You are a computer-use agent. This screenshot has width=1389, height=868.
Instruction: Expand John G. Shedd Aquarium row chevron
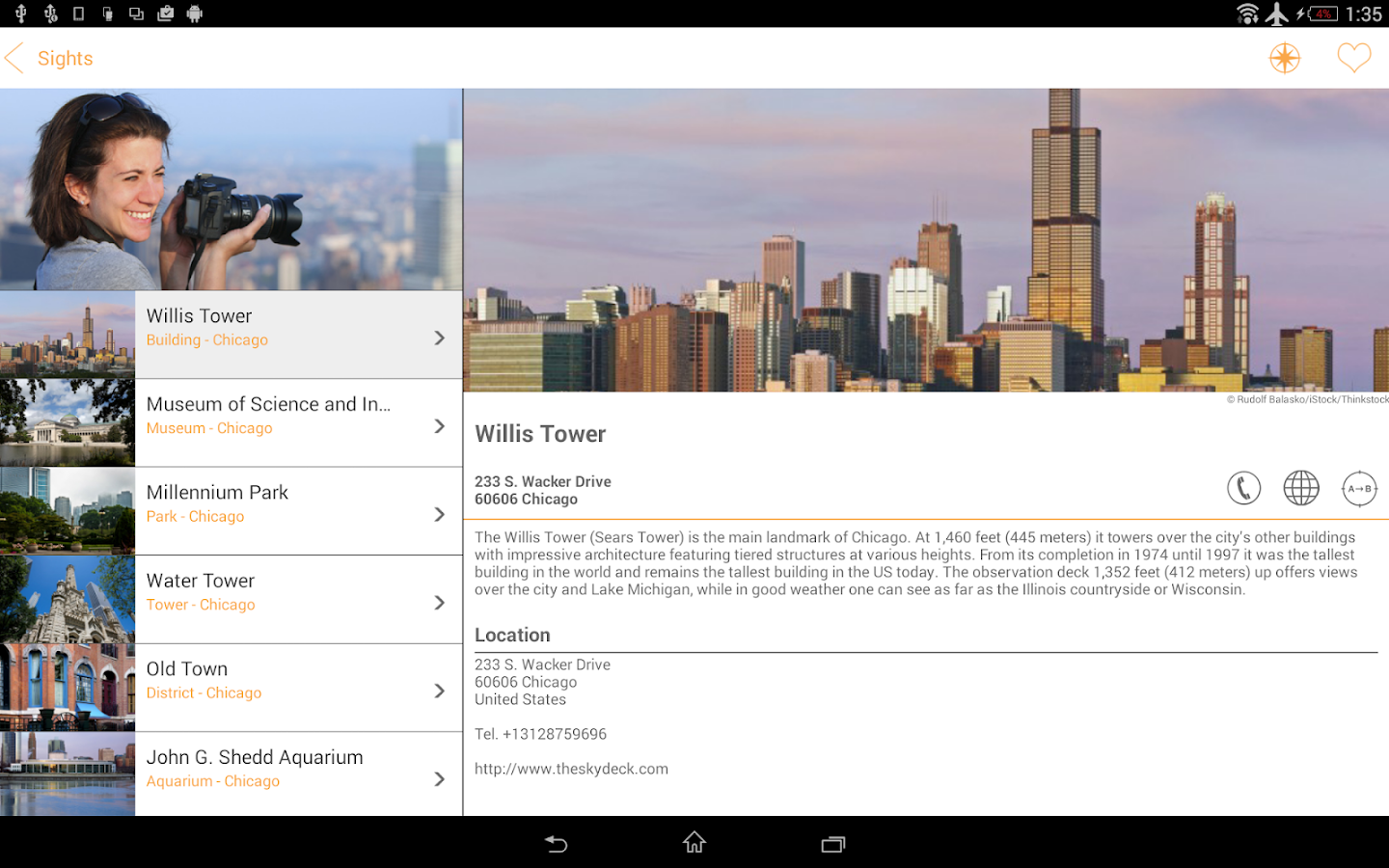pos(439,779)
